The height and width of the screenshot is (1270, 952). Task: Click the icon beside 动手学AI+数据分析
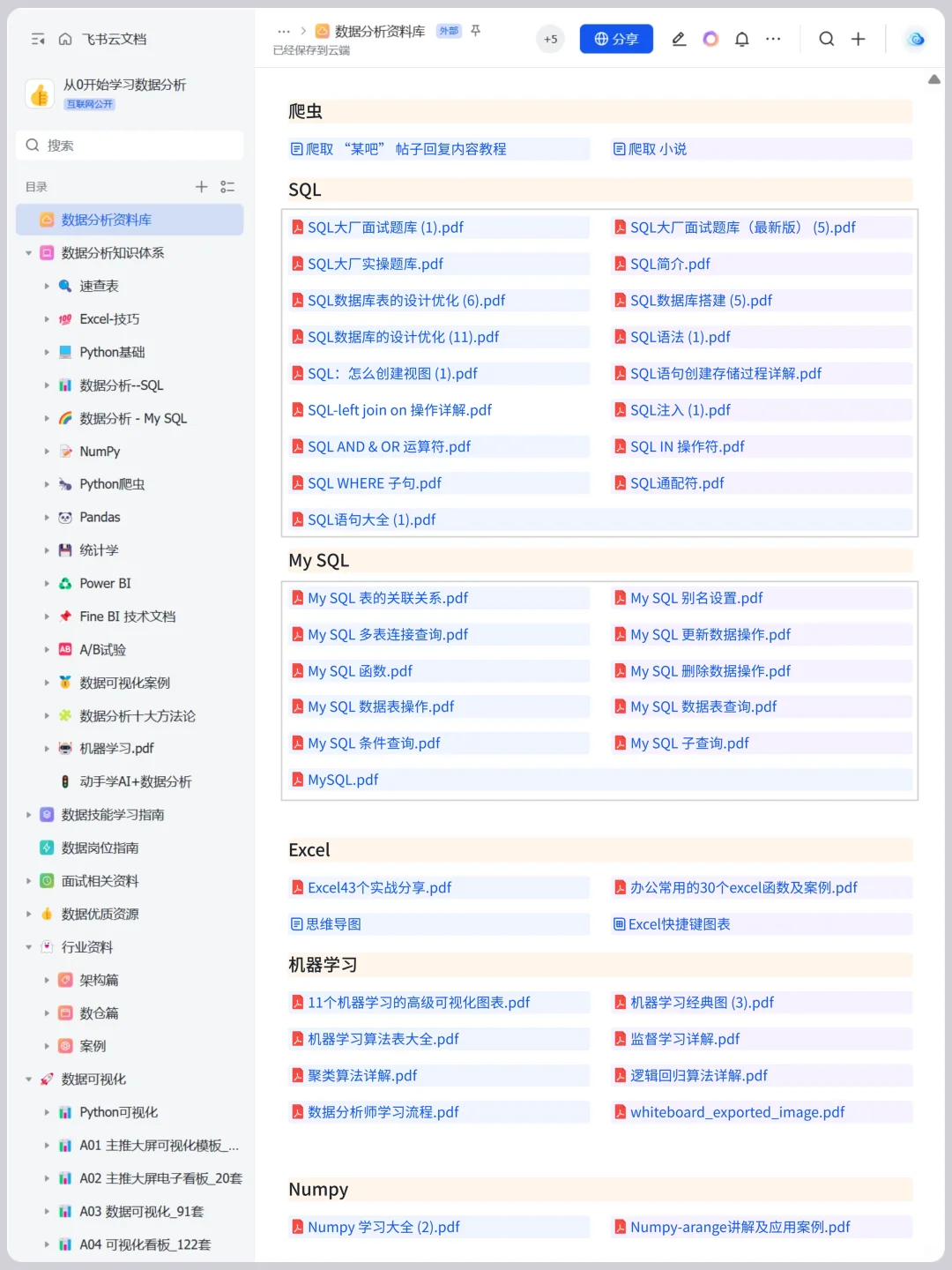tap(65, 781)
